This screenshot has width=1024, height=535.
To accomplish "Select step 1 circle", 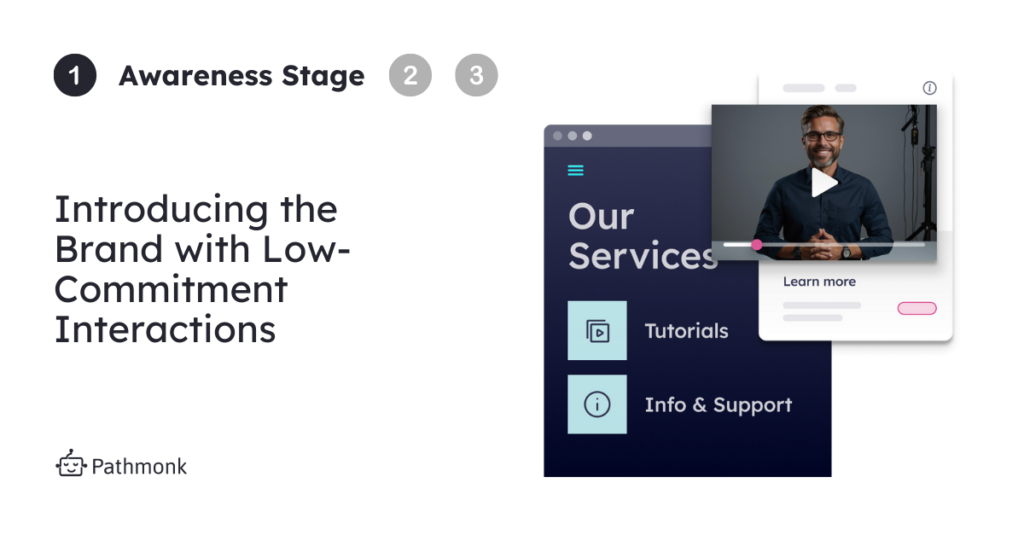I will 75,76.
